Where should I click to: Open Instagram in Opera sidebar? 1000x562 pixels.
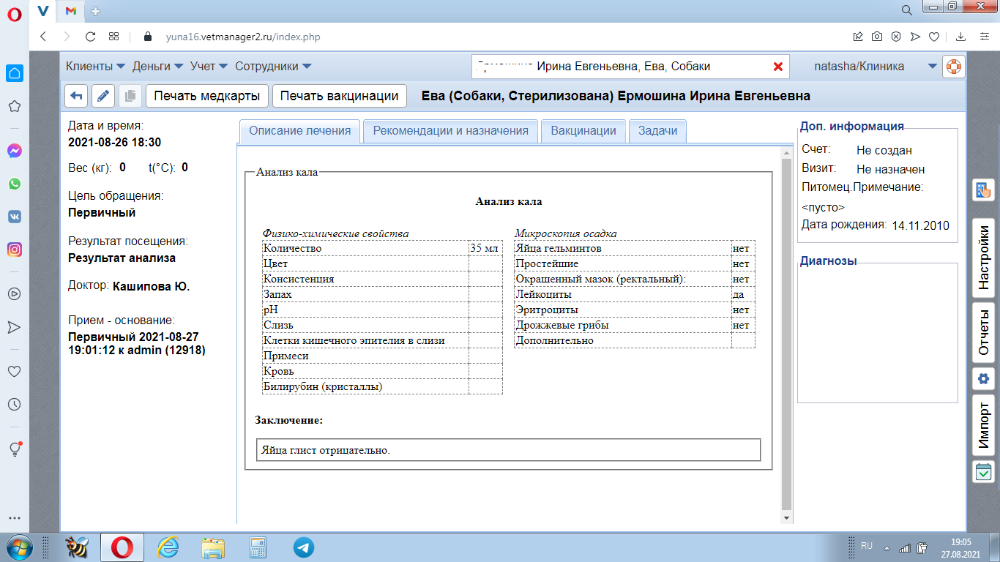click(15, 249)
